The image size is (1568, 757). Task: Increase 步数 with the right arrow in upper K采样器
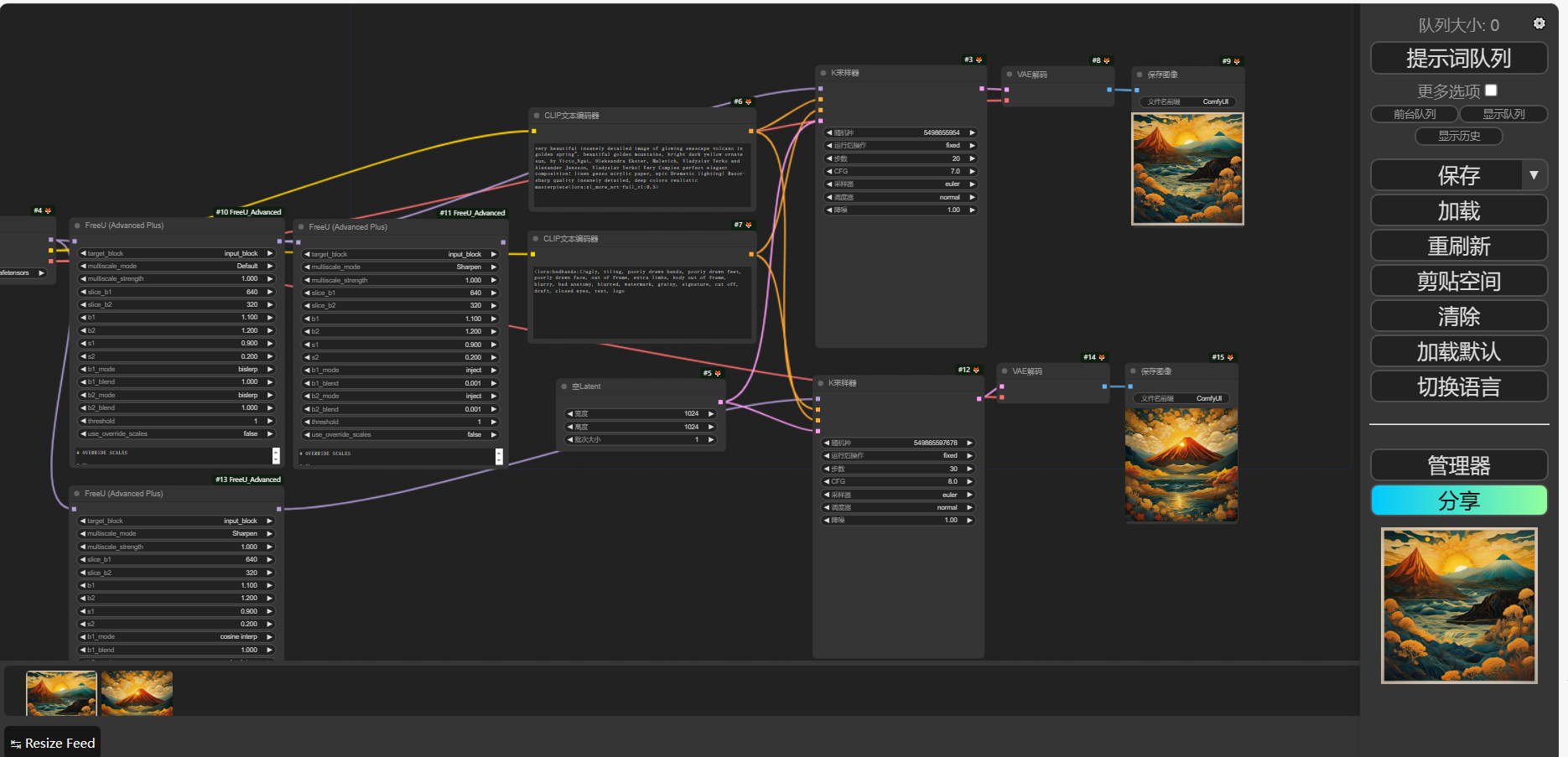(973, 158)
